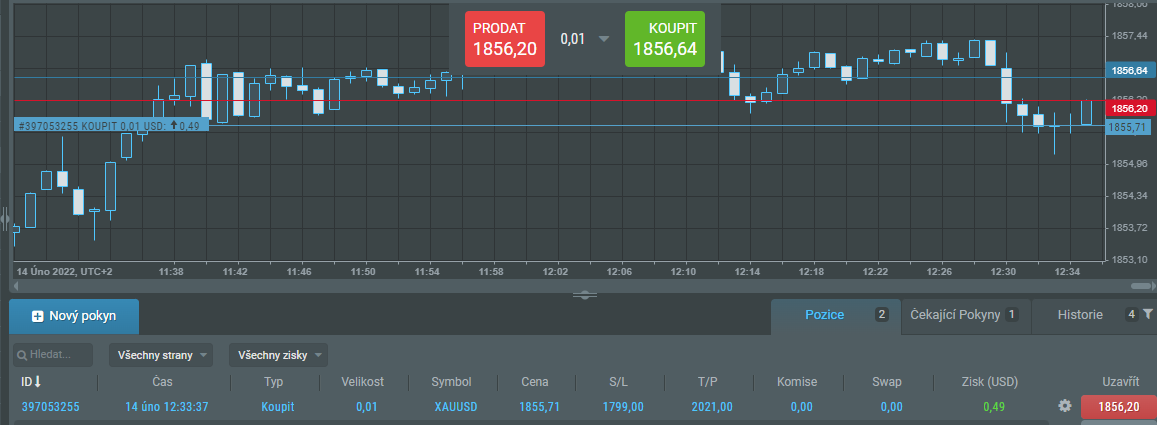
Task: Click the PRODAT sell button
Action: 504,39
